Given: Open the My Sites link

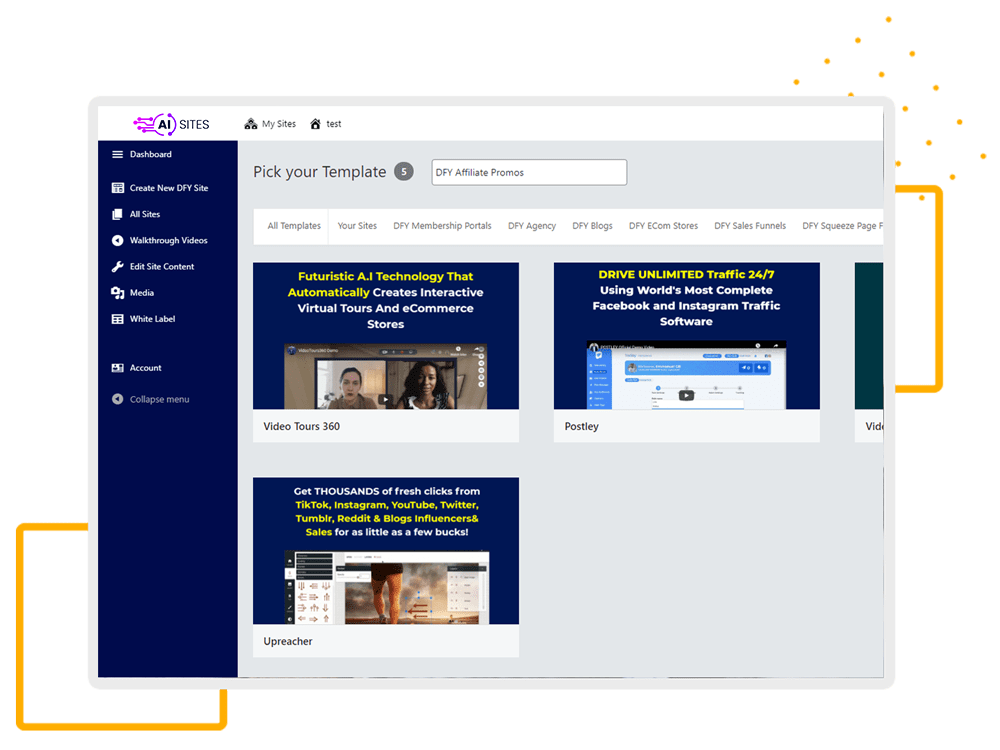Looking at the screenshot, I should click(279, 124).
